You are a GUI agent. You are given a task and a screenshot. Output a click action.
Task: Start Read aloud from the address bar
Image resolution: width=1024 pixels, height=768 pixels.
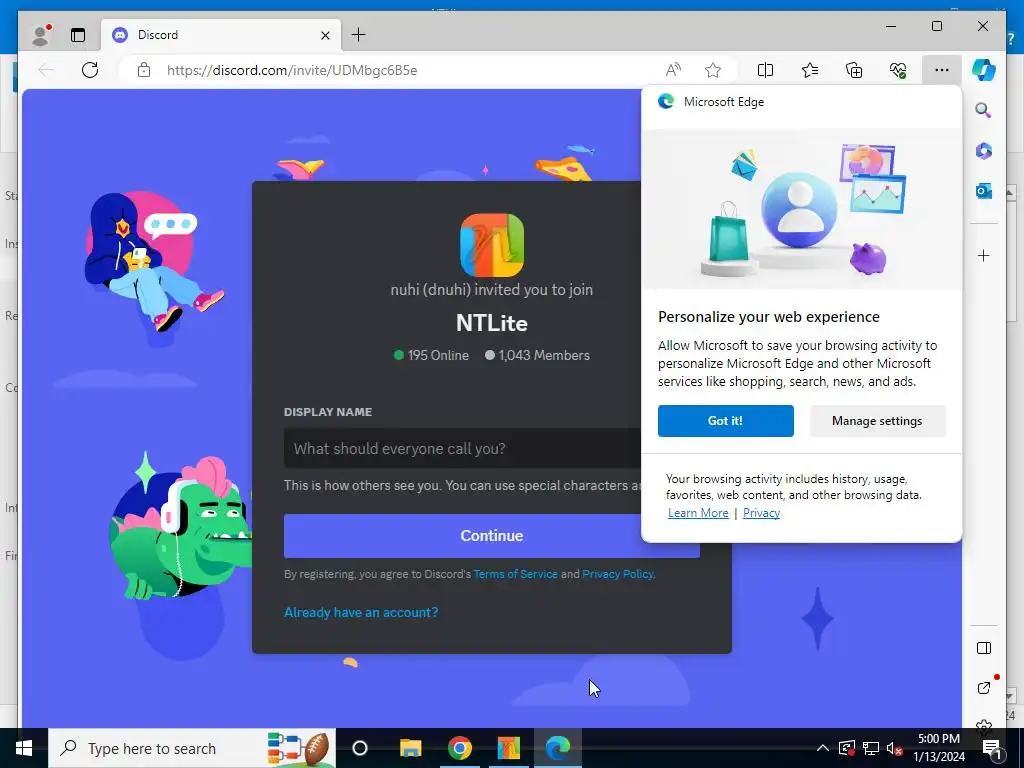pos(673,70)
